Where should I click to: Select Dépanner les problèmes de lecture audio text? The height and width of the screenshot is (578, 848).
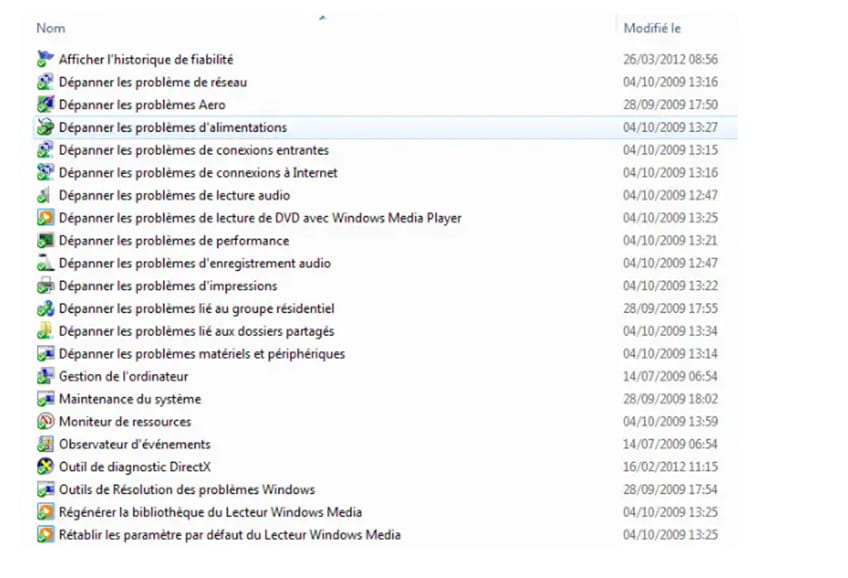pos(174,196)
